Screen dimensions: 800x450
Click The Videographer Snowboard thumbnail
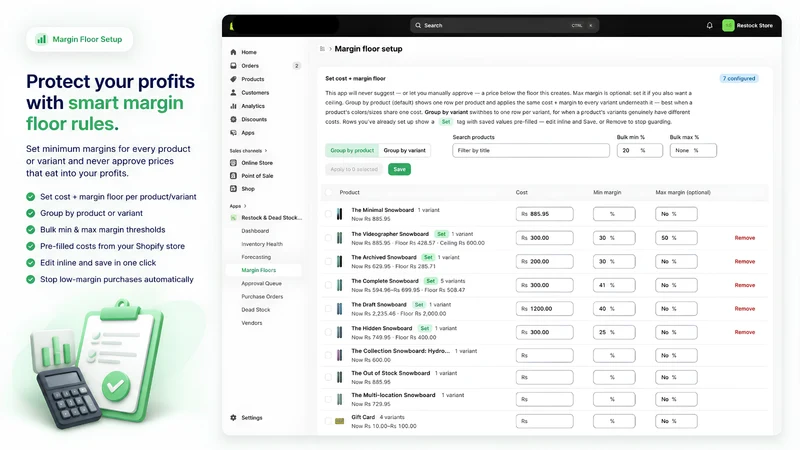pyautogui.click(x=339, y=238)
